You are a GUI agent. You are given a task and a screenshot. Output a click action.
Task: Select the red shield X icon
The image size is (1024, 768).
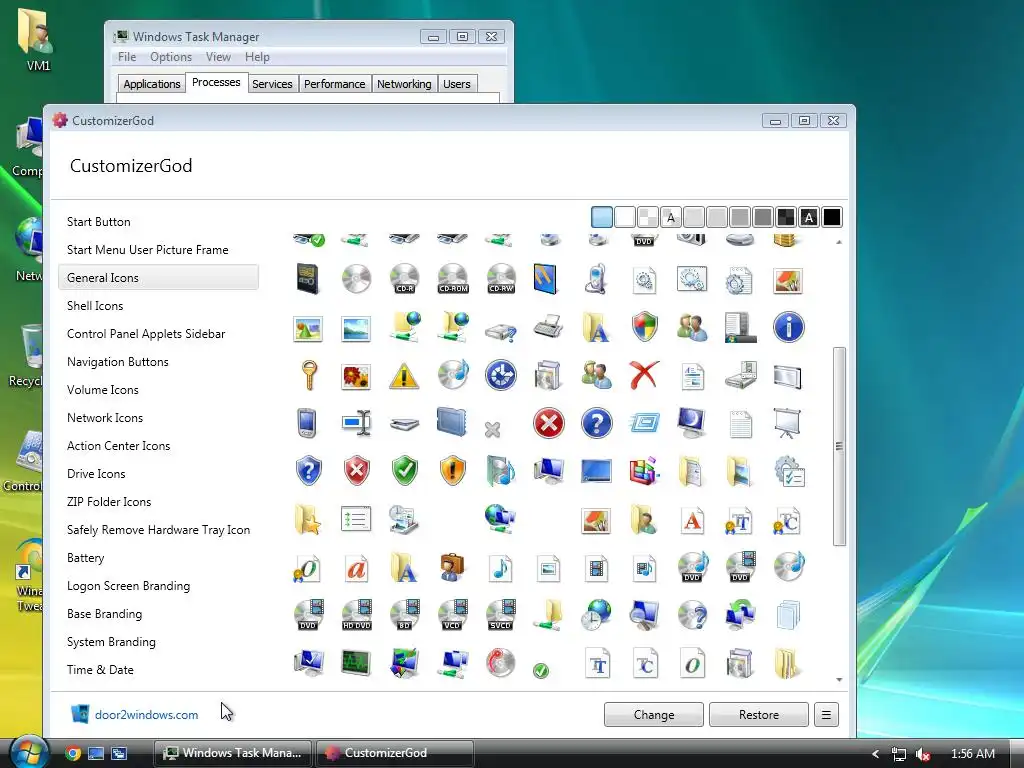357,471
